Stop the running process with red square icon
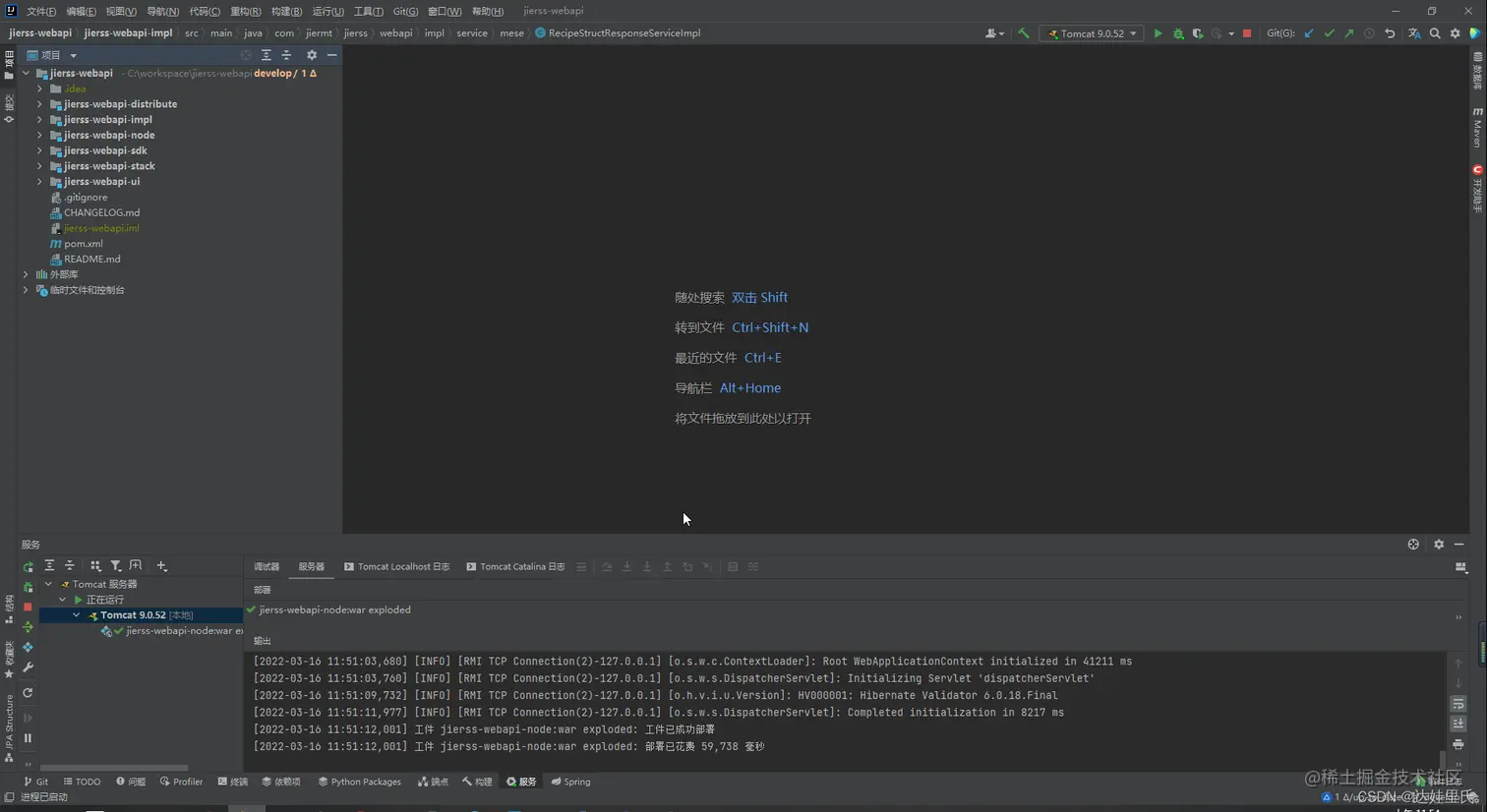1487x812 pixels. coord(1247,33)
